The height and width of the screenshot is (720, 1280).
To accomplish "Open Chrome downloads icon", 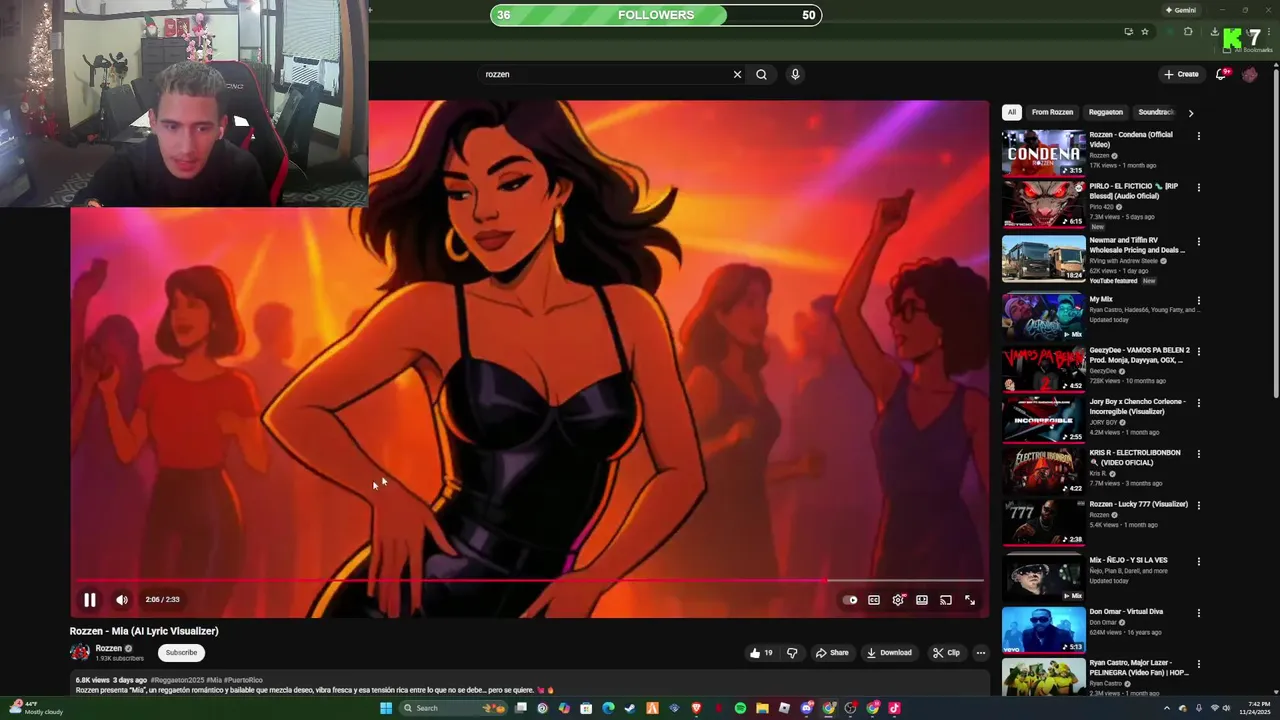I will pyautogui.click(x=1214, y=32).
